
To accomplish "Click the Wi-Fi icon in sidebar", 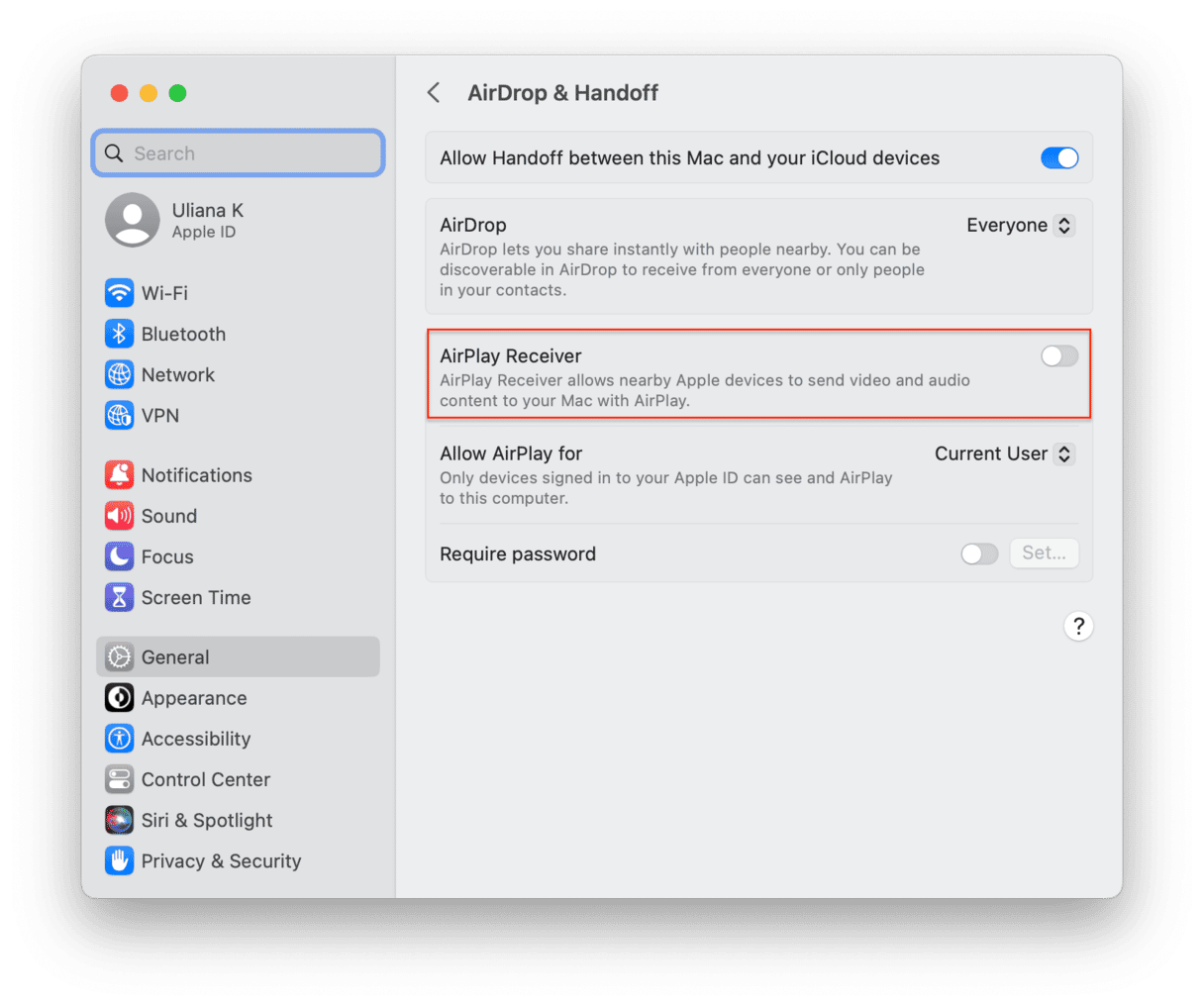I will (119, 293).
